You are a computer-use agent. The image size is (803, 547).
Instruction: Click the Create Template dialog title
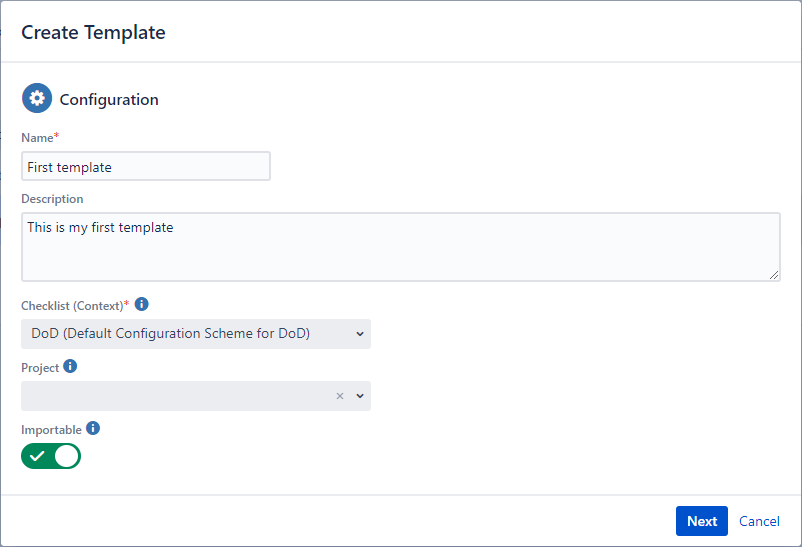click(x=93, y=32)
